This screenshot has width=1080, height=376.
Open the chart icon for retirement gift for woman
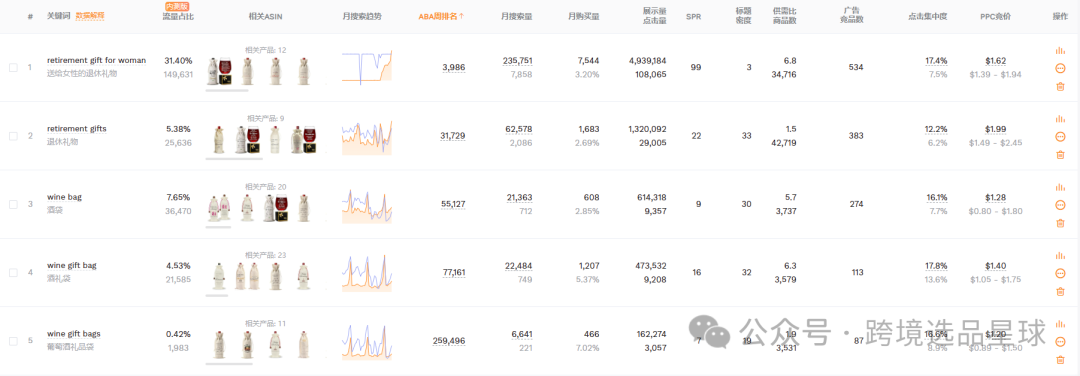(x=1060, y=50)
